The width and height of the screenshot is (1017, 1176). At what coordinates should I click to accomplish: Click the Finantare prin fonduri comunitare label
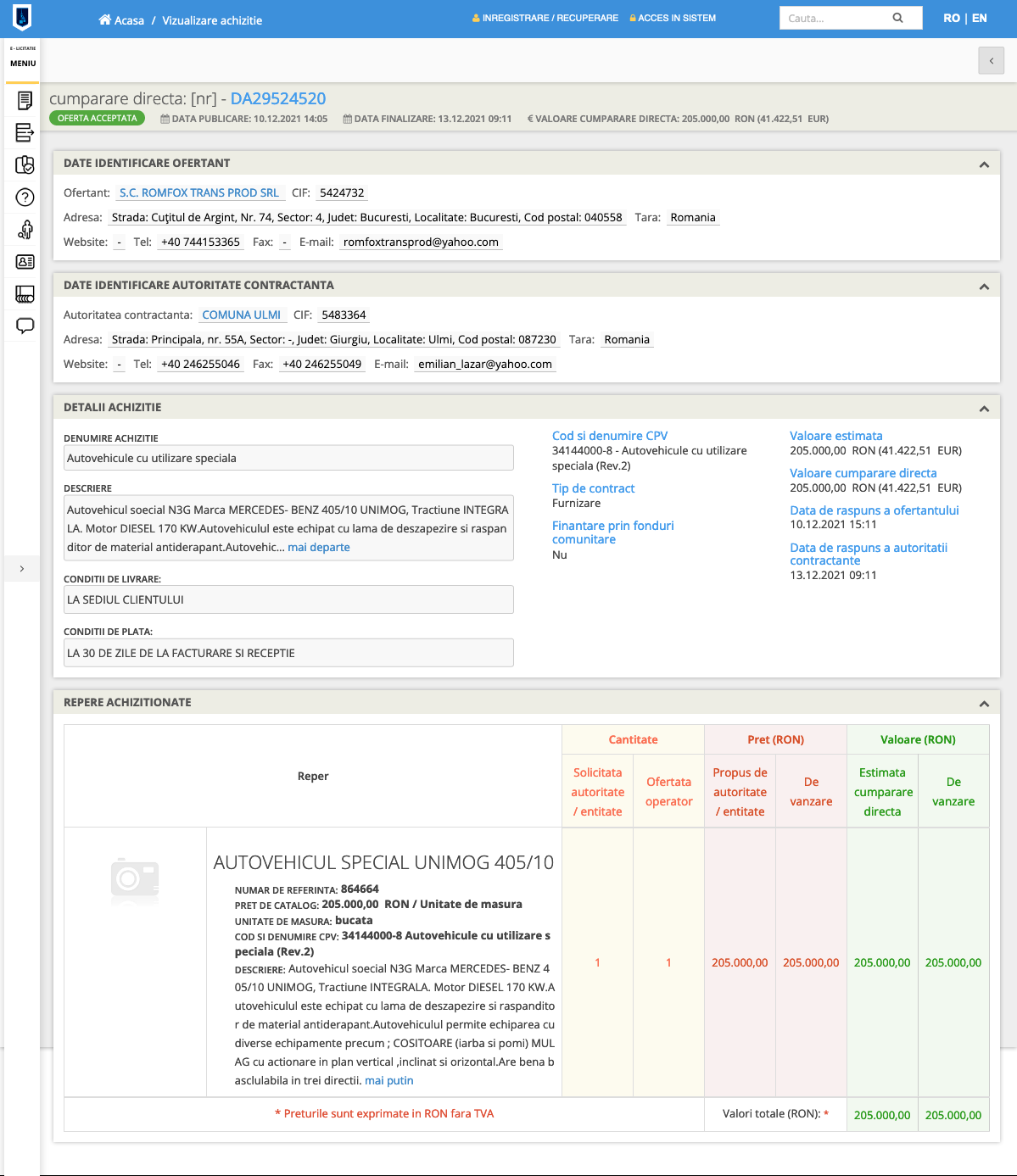(613, 532)
